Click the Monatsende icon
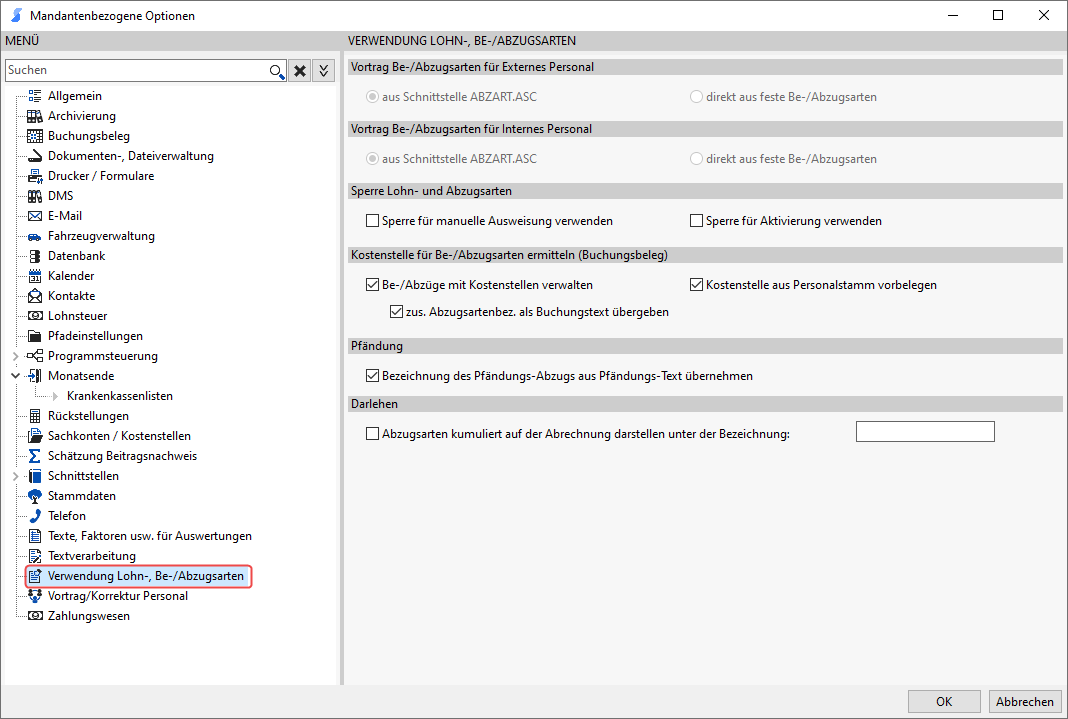This screenshot has width=1068, height=719. [35, 376]
